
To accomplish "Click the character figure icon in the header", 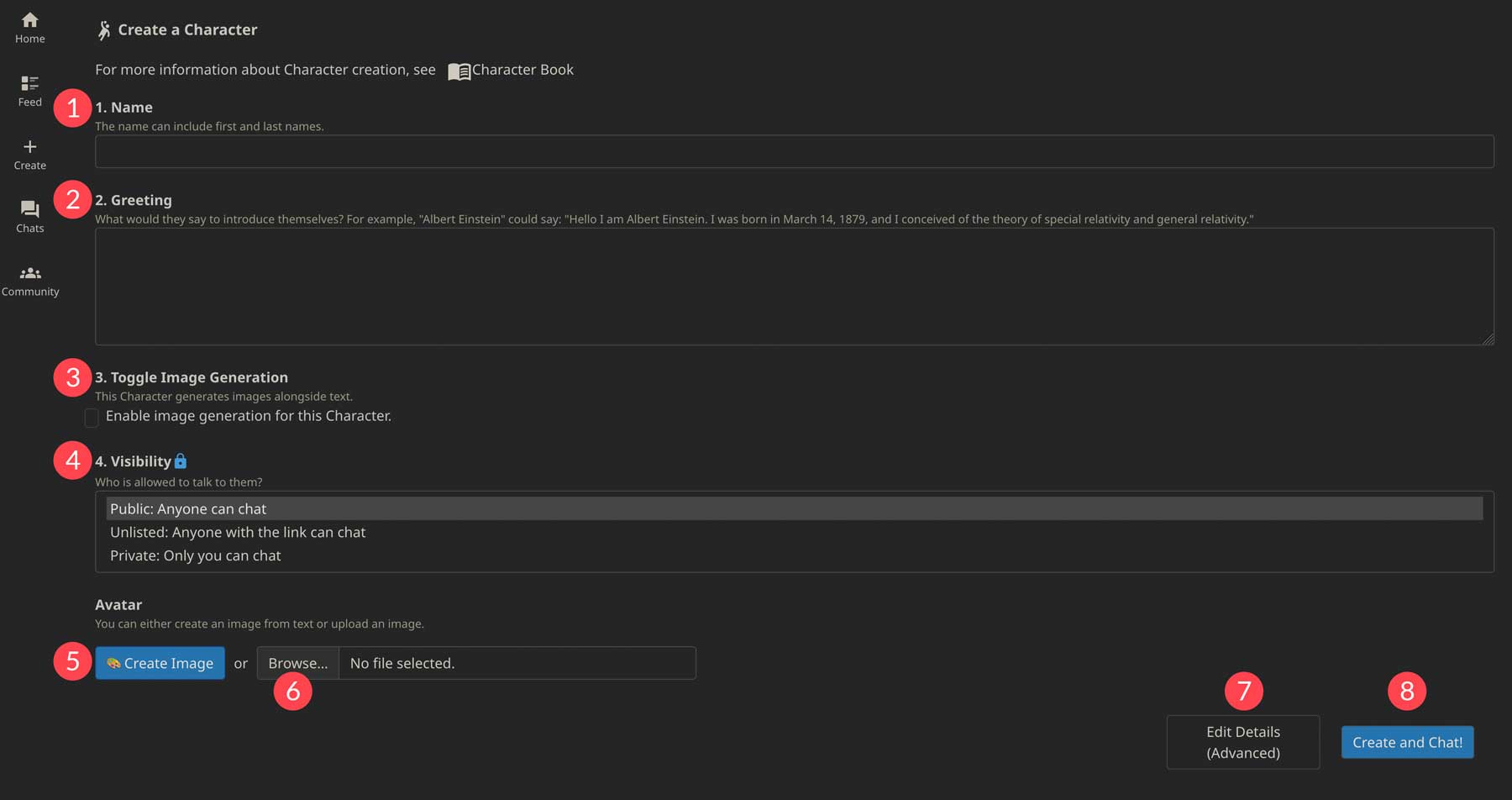I will 104,29.
